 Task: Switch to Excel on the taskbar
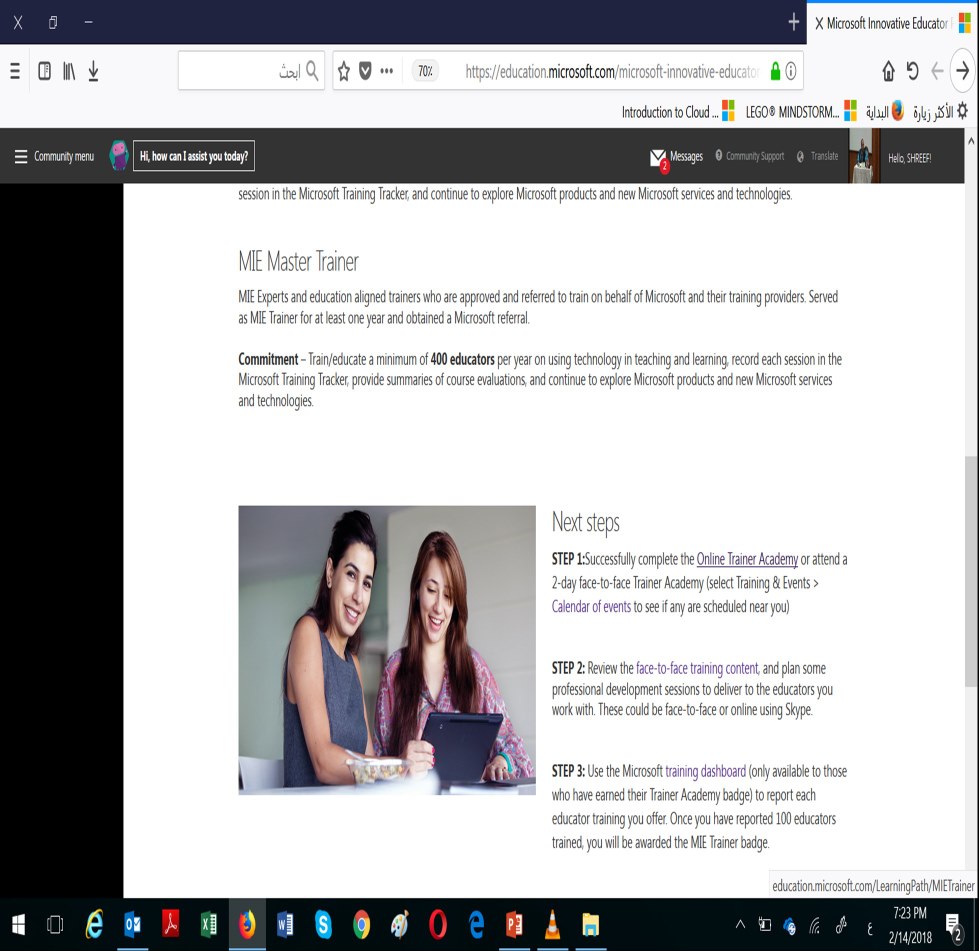[x=209, y=925]
